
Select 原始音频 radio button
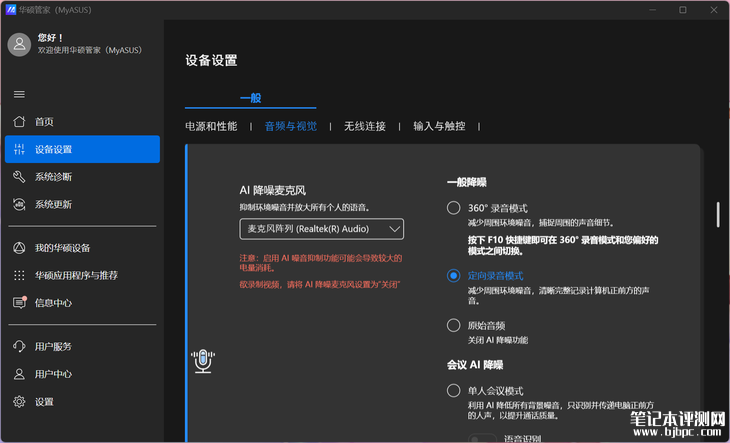pyautogui.click(x=453, y=325)
